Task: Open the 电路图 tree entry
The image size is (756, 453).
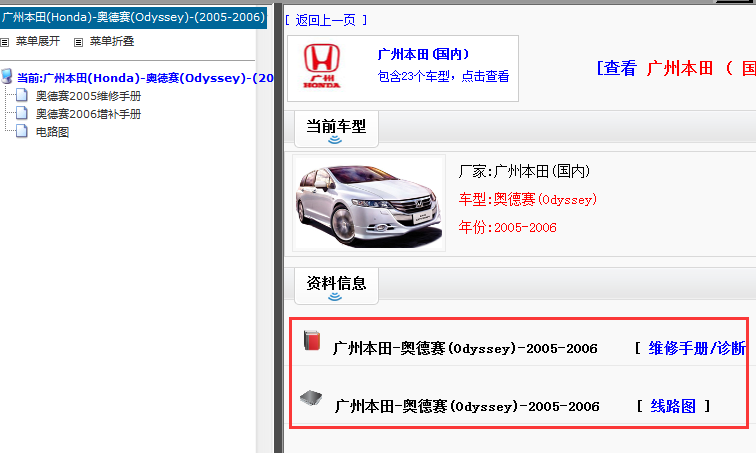Action: coord(52,132)
